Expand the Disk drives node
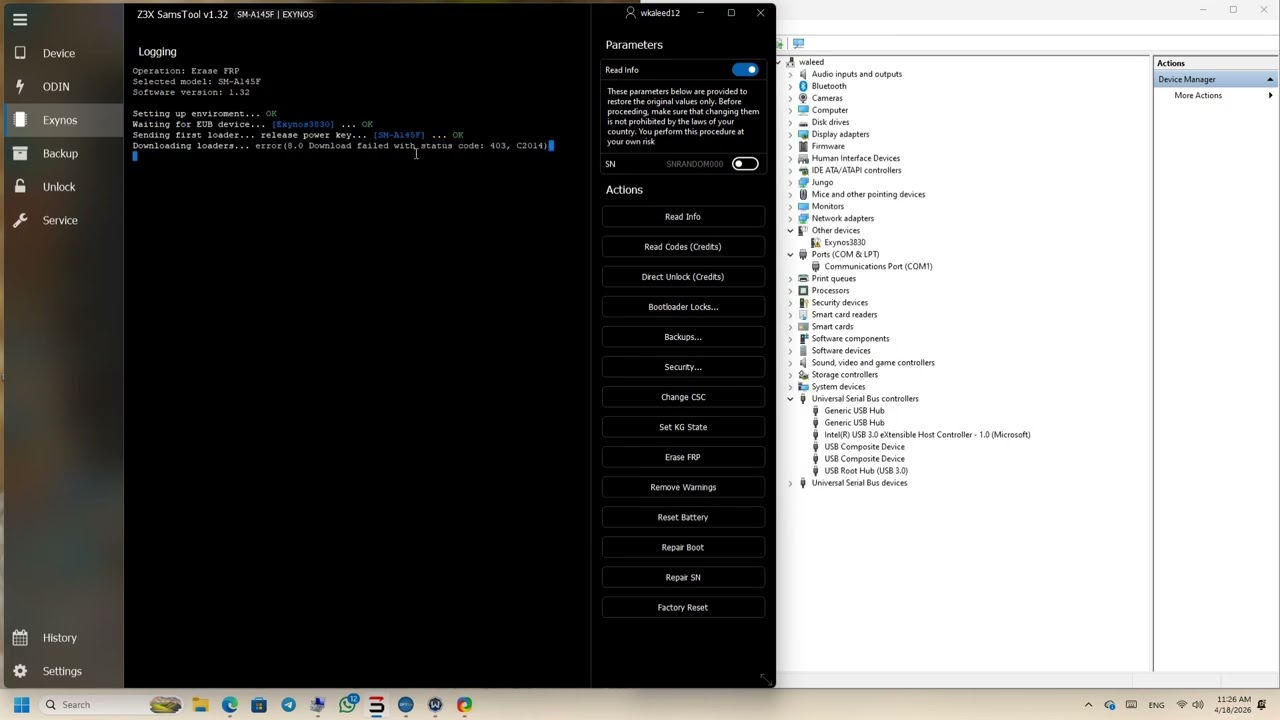1280x720 pixels. pos(790,122)
